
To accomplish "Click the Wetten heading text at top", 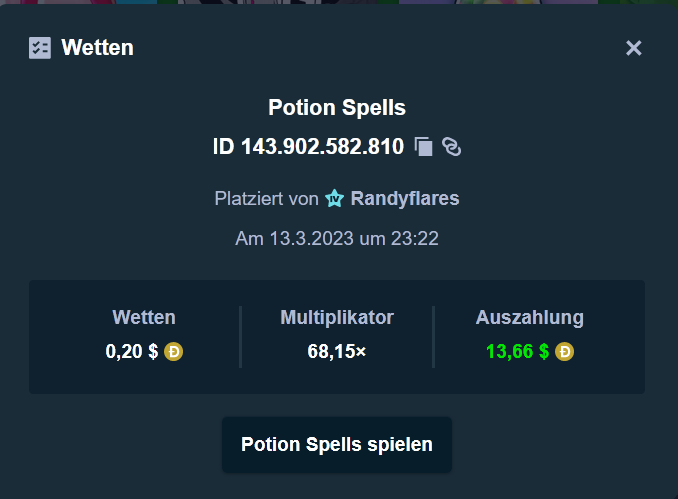I will [x=97, y=48].
